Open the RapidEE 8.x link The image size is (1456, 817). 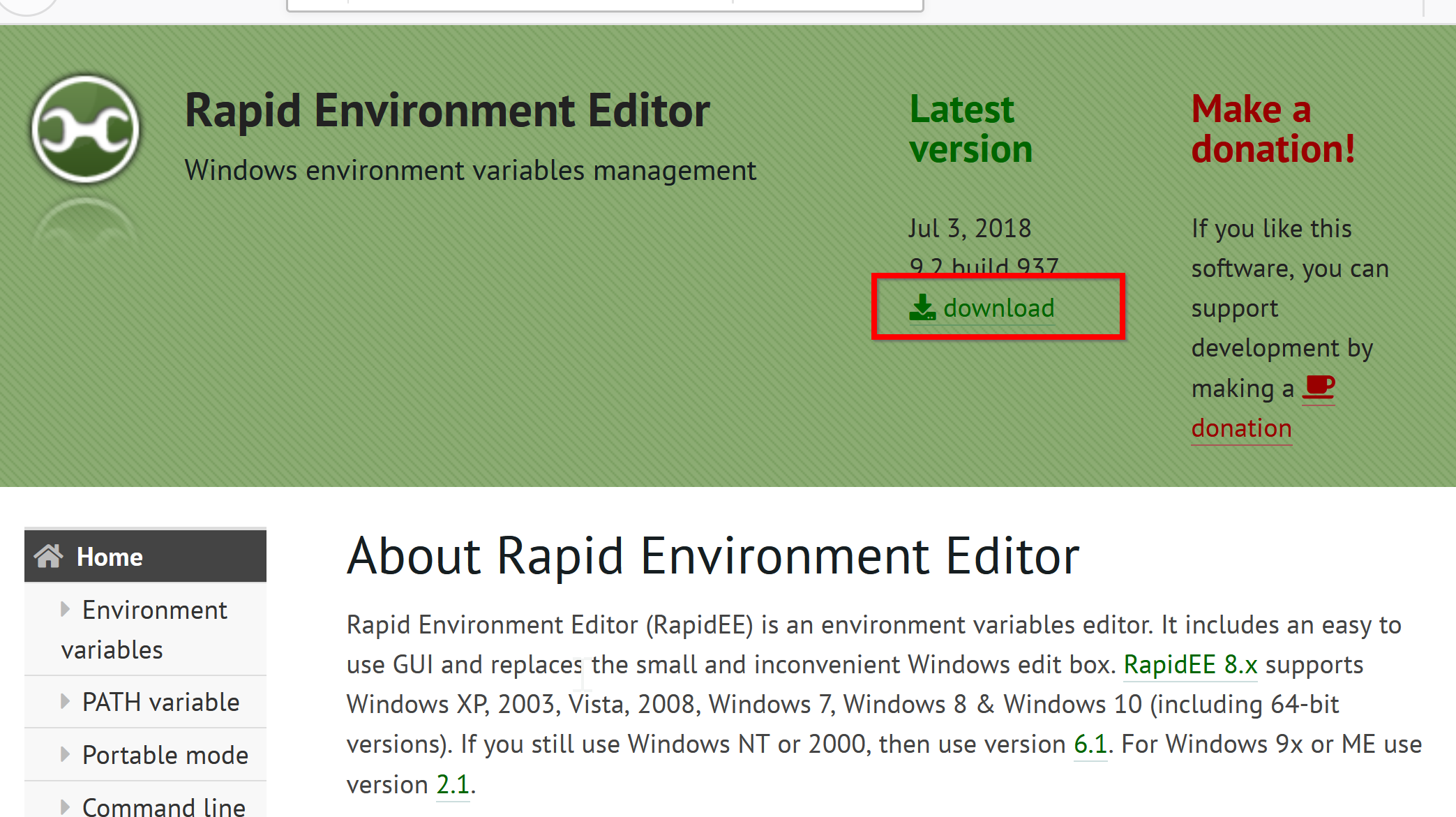1190,665
